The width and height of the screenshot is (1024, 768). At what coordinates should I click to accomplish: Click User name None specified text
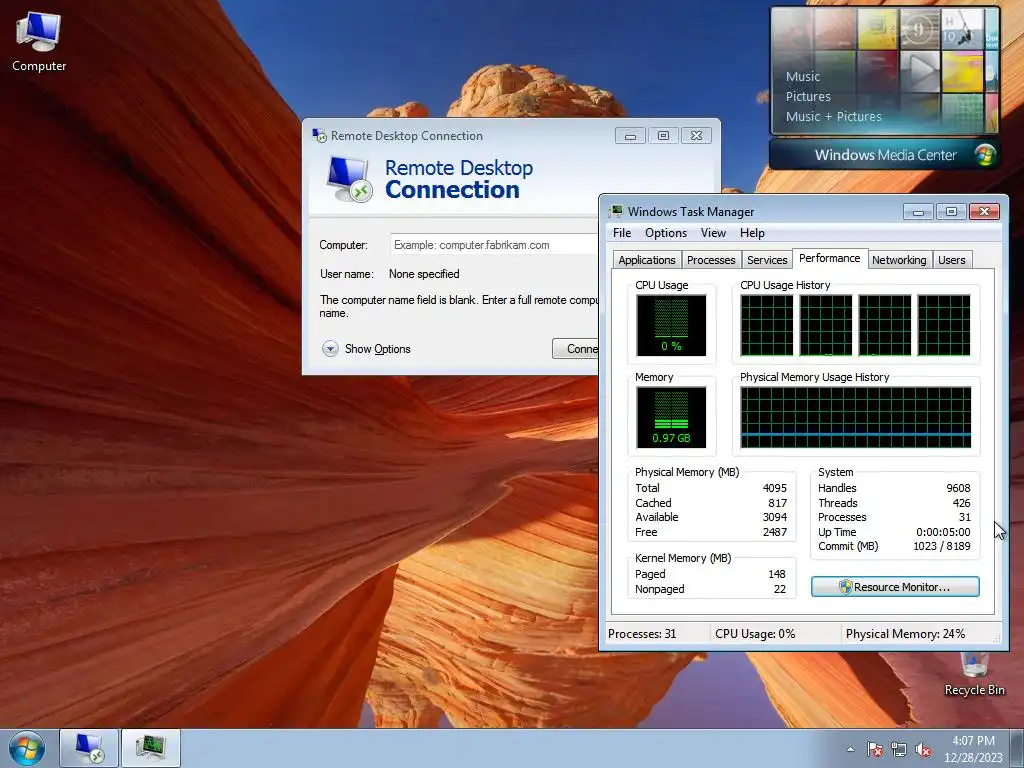(x=424, y=274)
